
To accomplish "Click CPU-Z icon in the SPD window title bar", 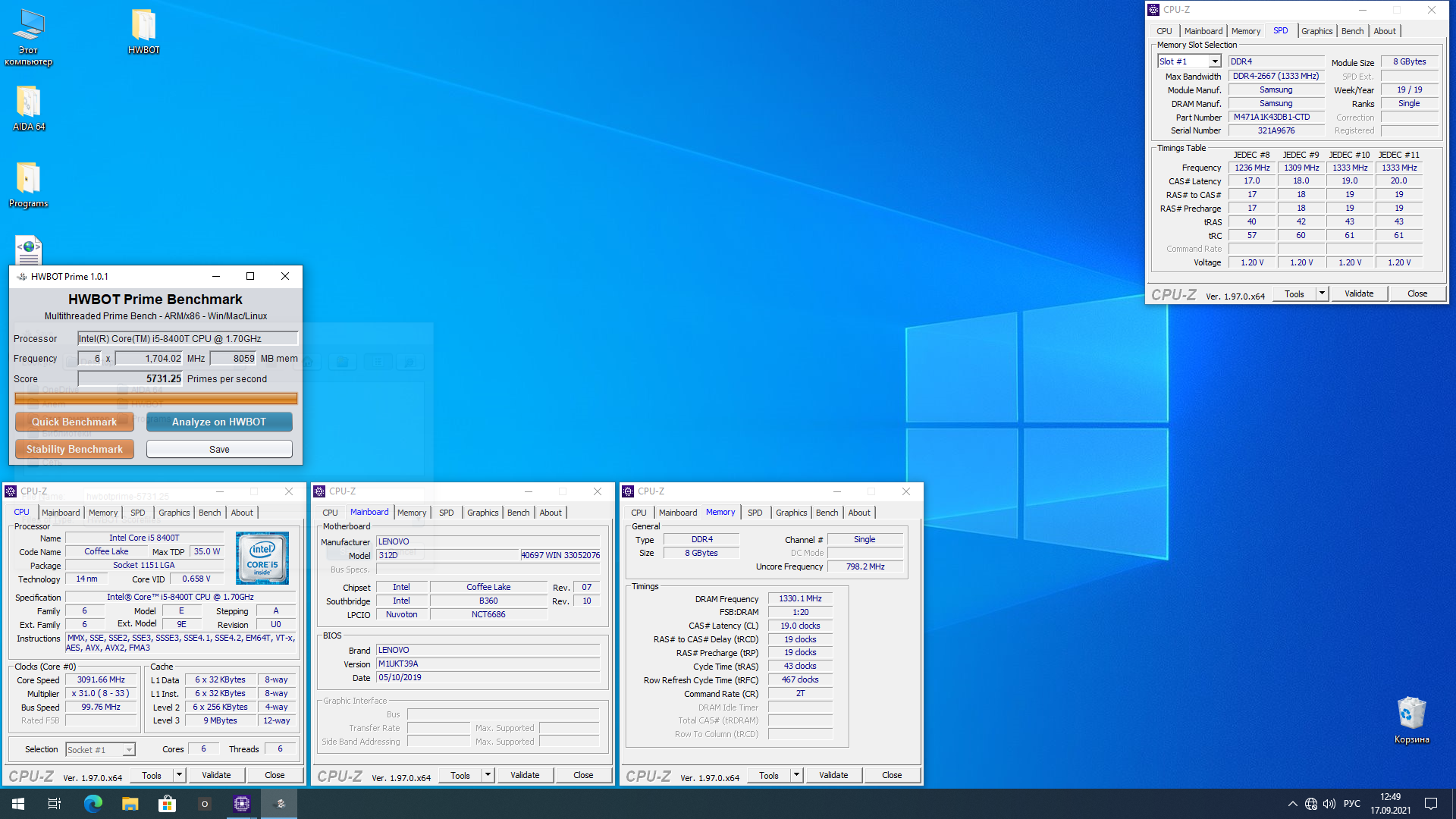I will click(1153, 10).
